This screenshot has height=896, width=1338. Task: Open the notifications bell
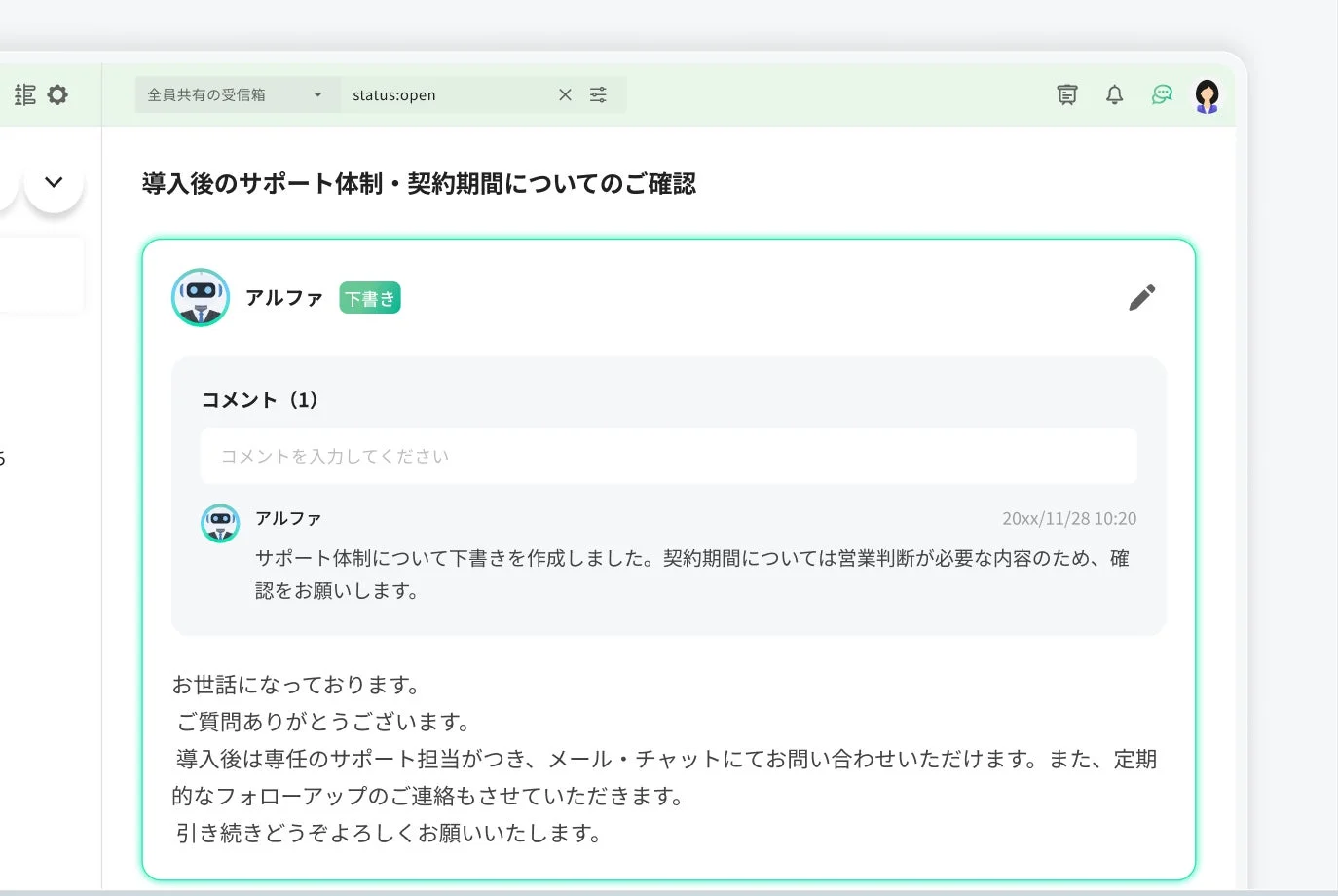click(1115, 94)
